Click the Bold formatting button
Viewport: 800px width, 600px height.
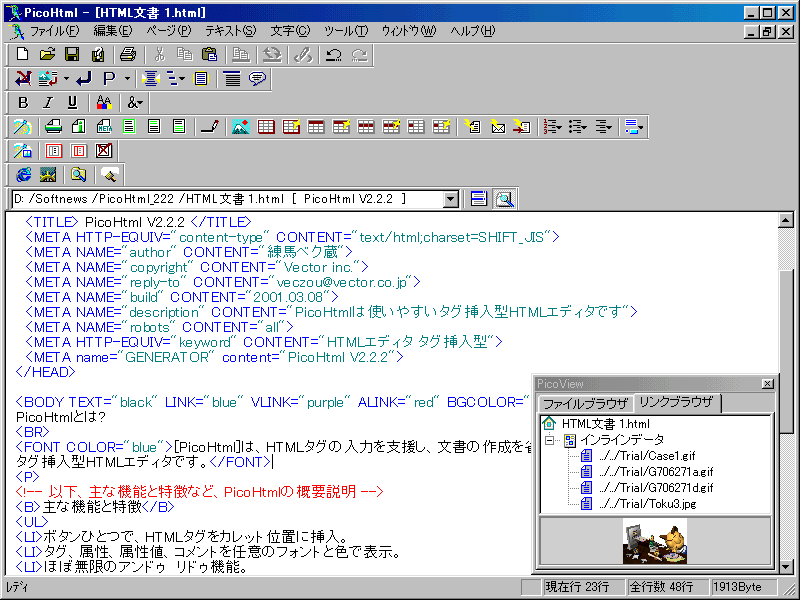coord(23,102)
